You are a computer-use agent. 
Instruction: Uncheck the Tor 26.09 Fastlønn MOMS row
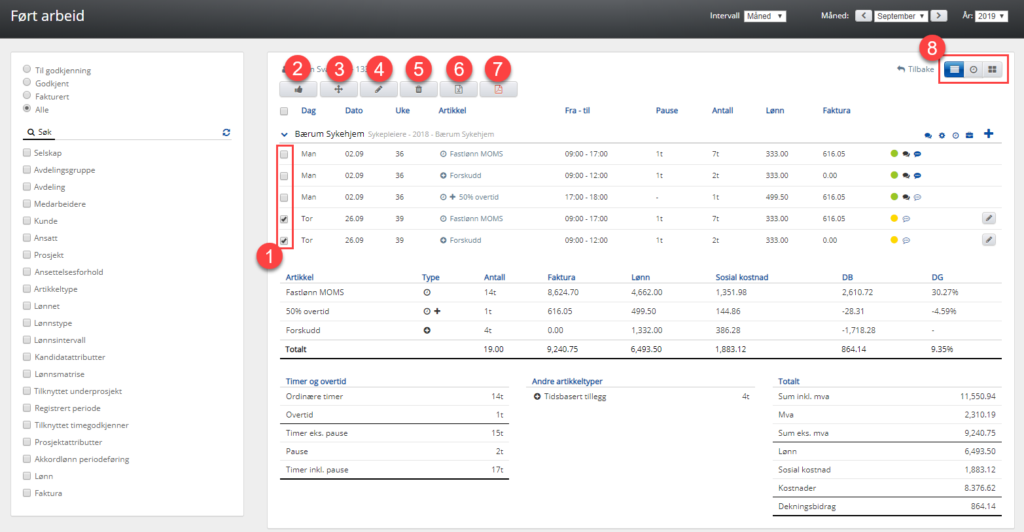tap(285, 218)
